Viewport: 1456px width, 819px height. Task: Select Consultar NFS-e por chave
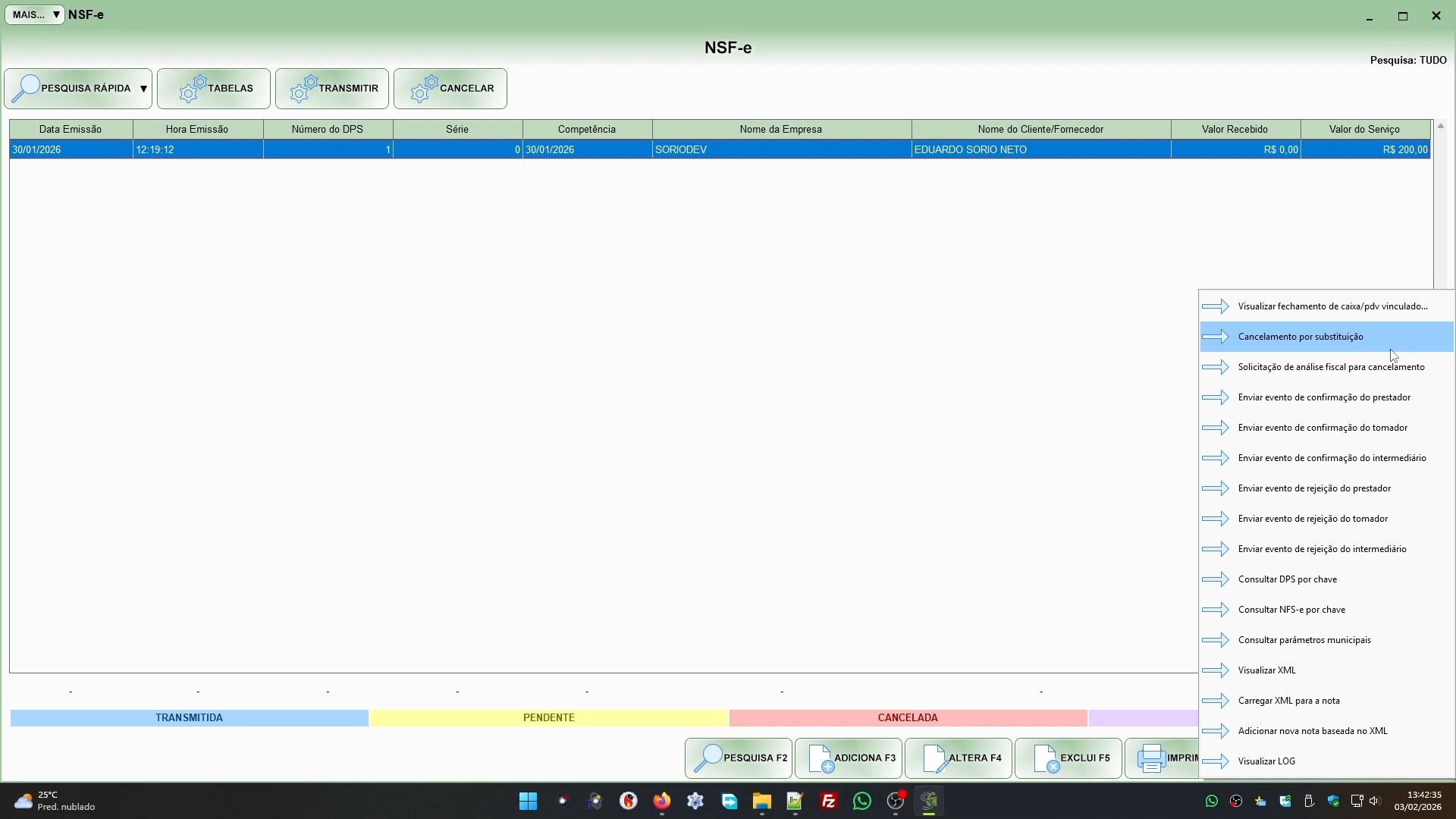click(x=1291, y=610)
